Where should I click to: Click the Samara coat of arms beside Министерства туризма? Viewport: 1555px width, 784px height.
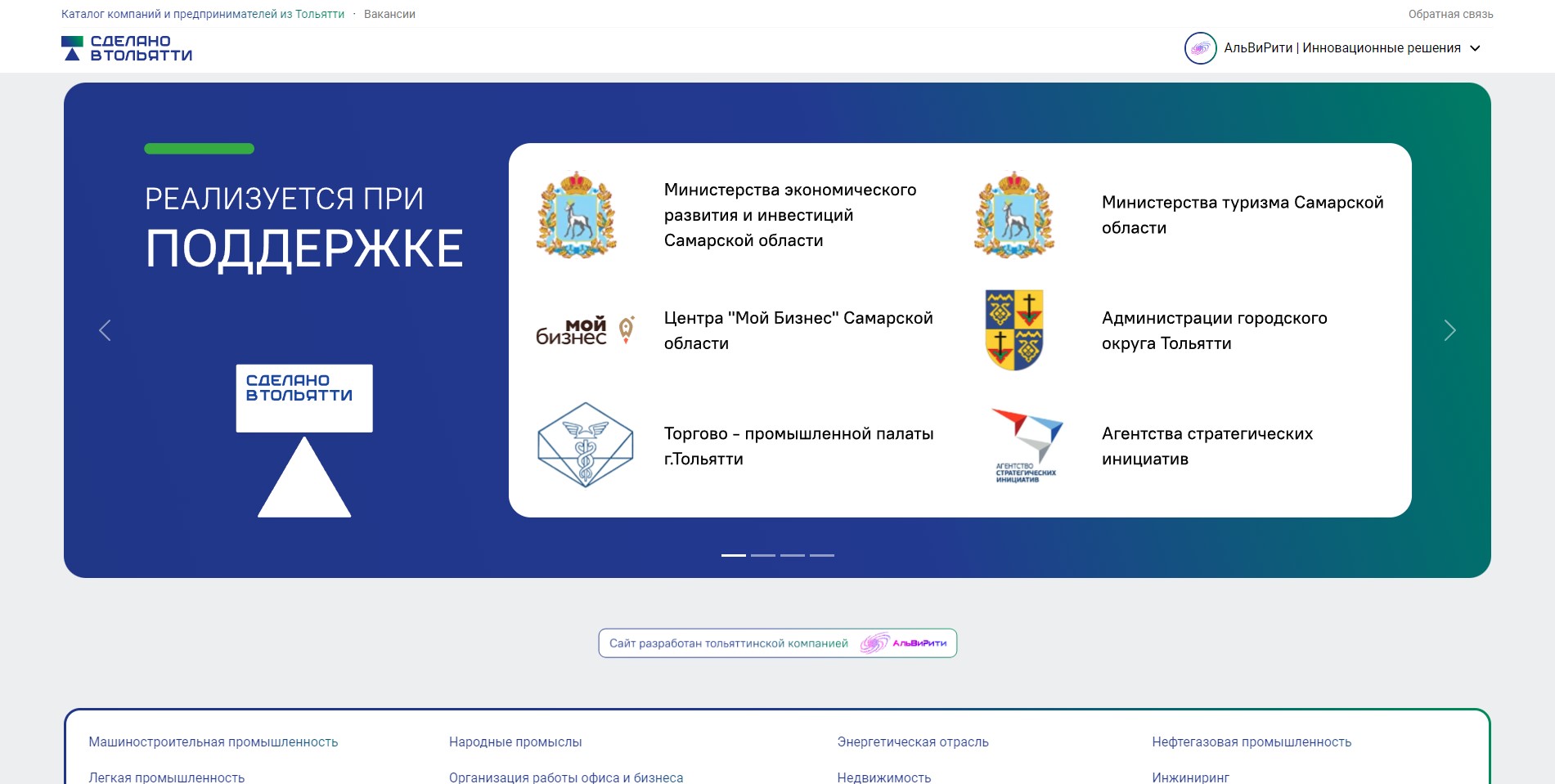(1014, 215)
